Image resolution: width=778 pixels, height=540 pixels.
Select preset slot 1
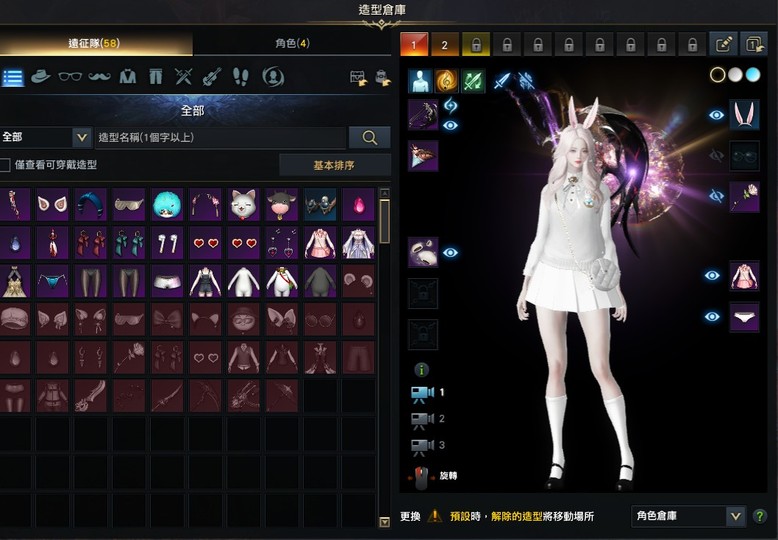pyautogui.click(x=414, y=45)
